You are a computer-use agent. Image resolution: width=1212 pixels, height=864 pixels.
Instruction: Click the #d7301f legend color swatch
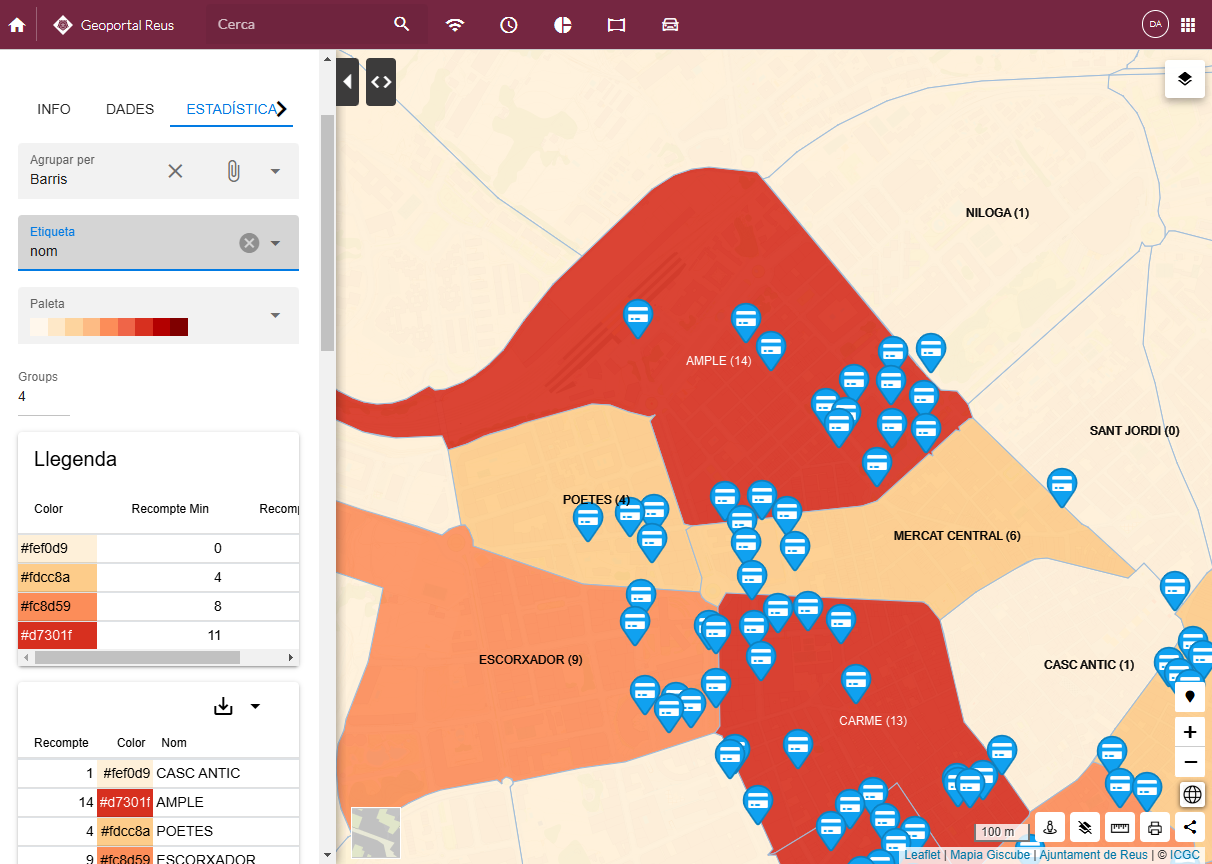[x=57, y=635]
